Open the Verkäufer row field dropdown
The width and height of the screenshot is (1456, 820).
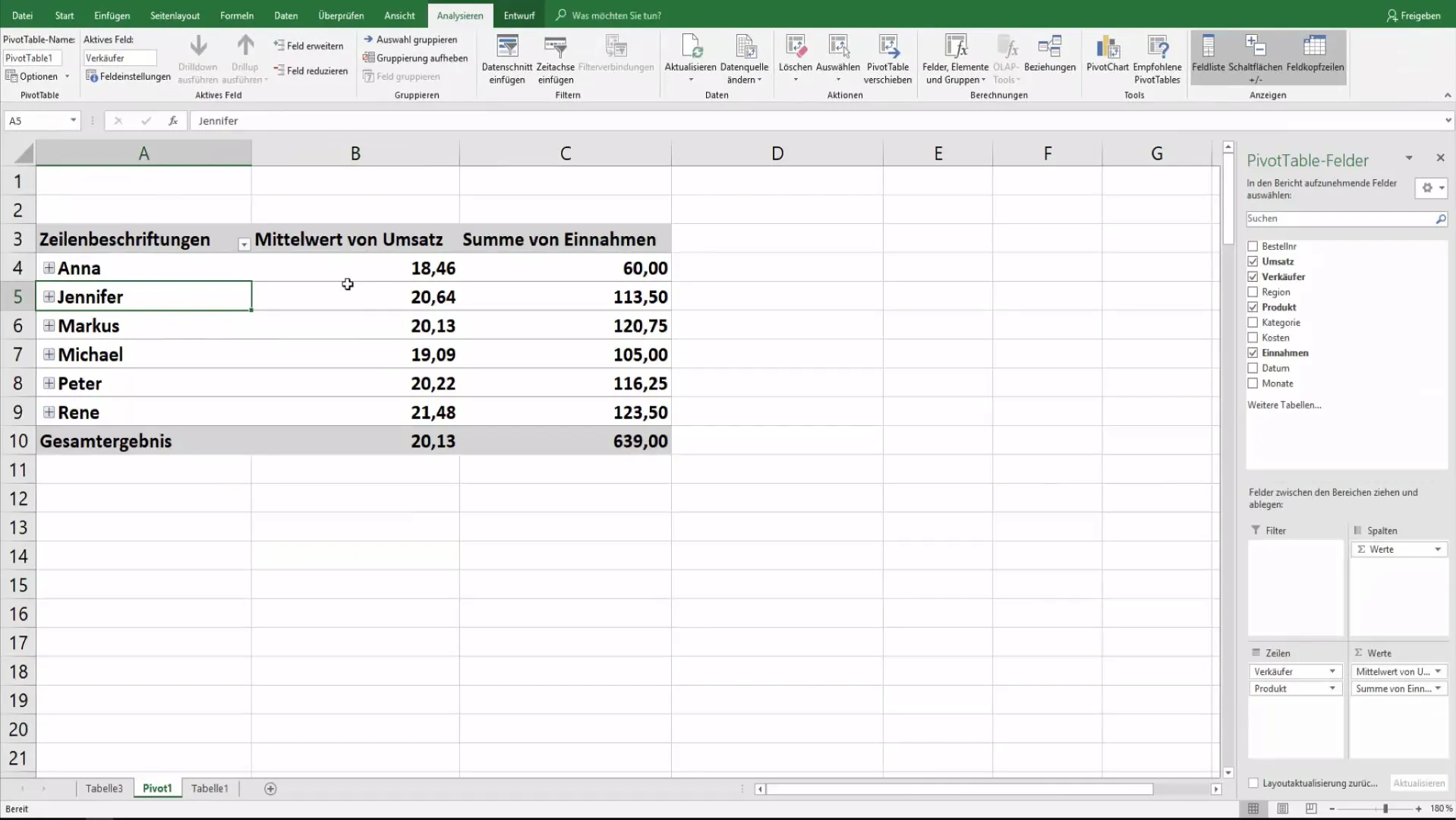(x=1332, y=672)
